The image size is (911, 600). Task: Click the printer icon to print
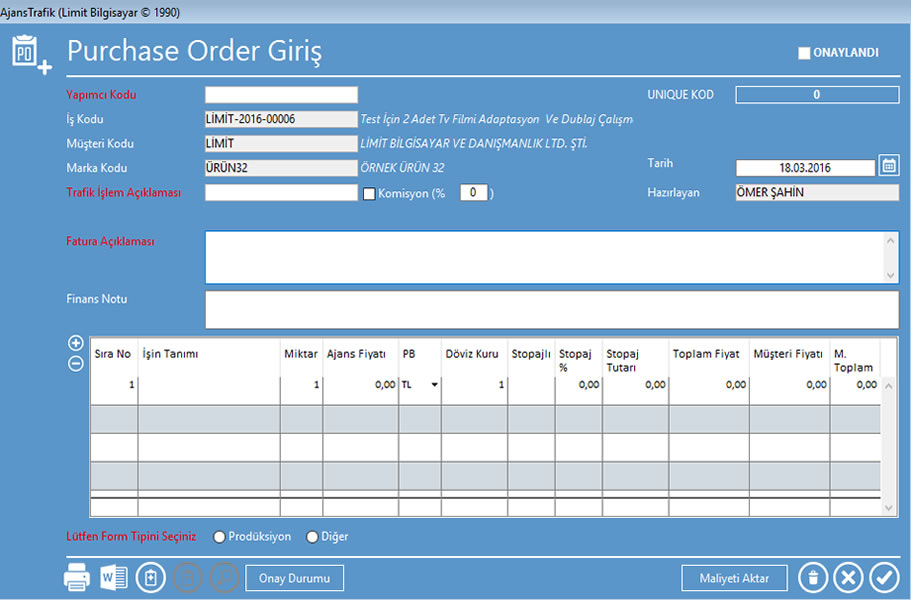pyautogui.click(x=77, y=577)
